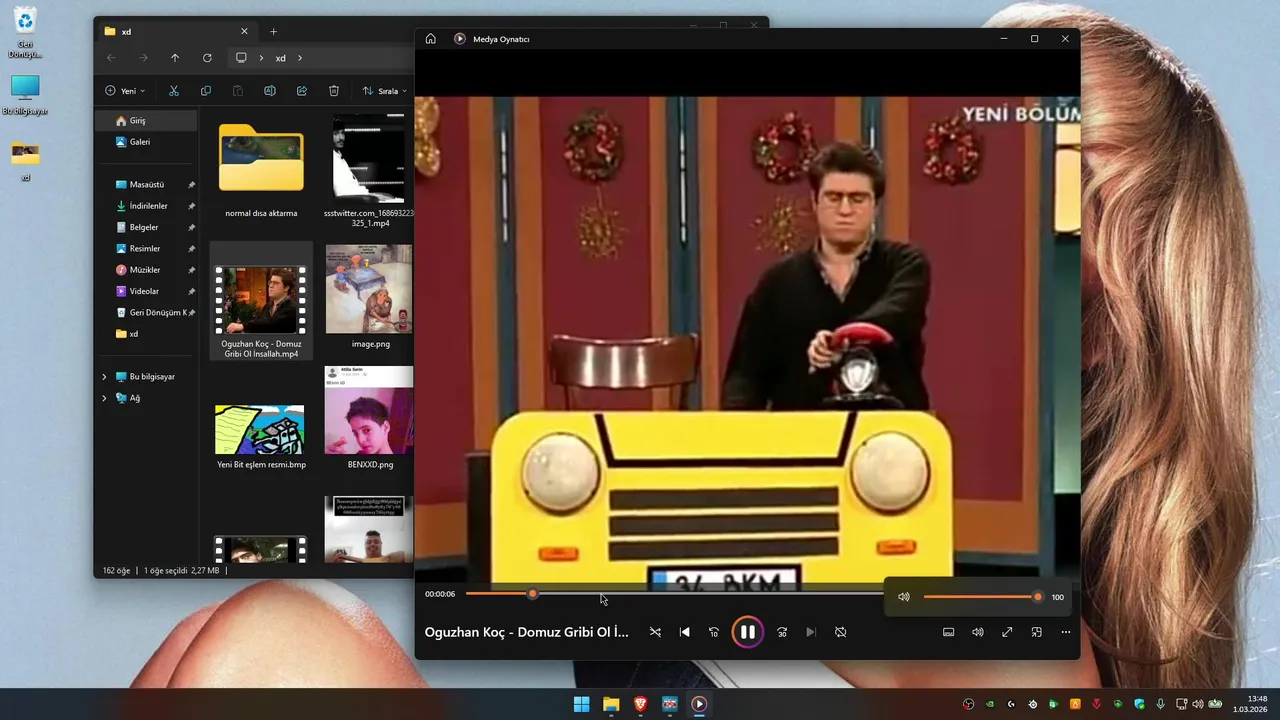Screen dimensions: 1280x720
Task: Toggle repeat mode in Media Player
Action: click(841, 632)
